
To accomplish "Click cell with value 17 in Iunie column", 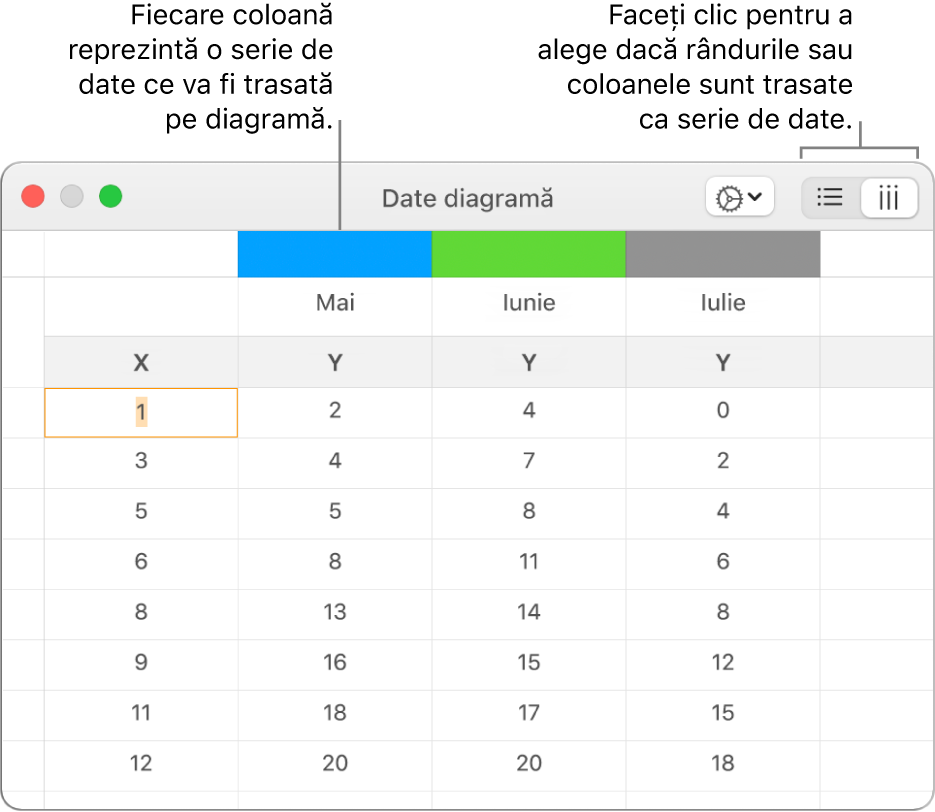I will 528,713.
